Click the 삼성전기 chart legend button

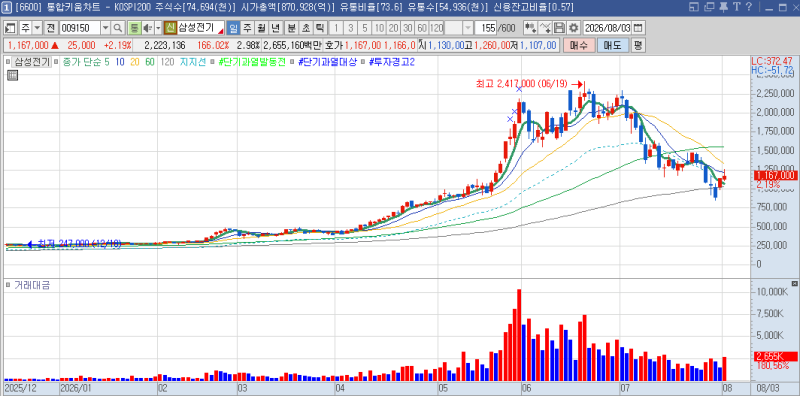click(31, 62)
